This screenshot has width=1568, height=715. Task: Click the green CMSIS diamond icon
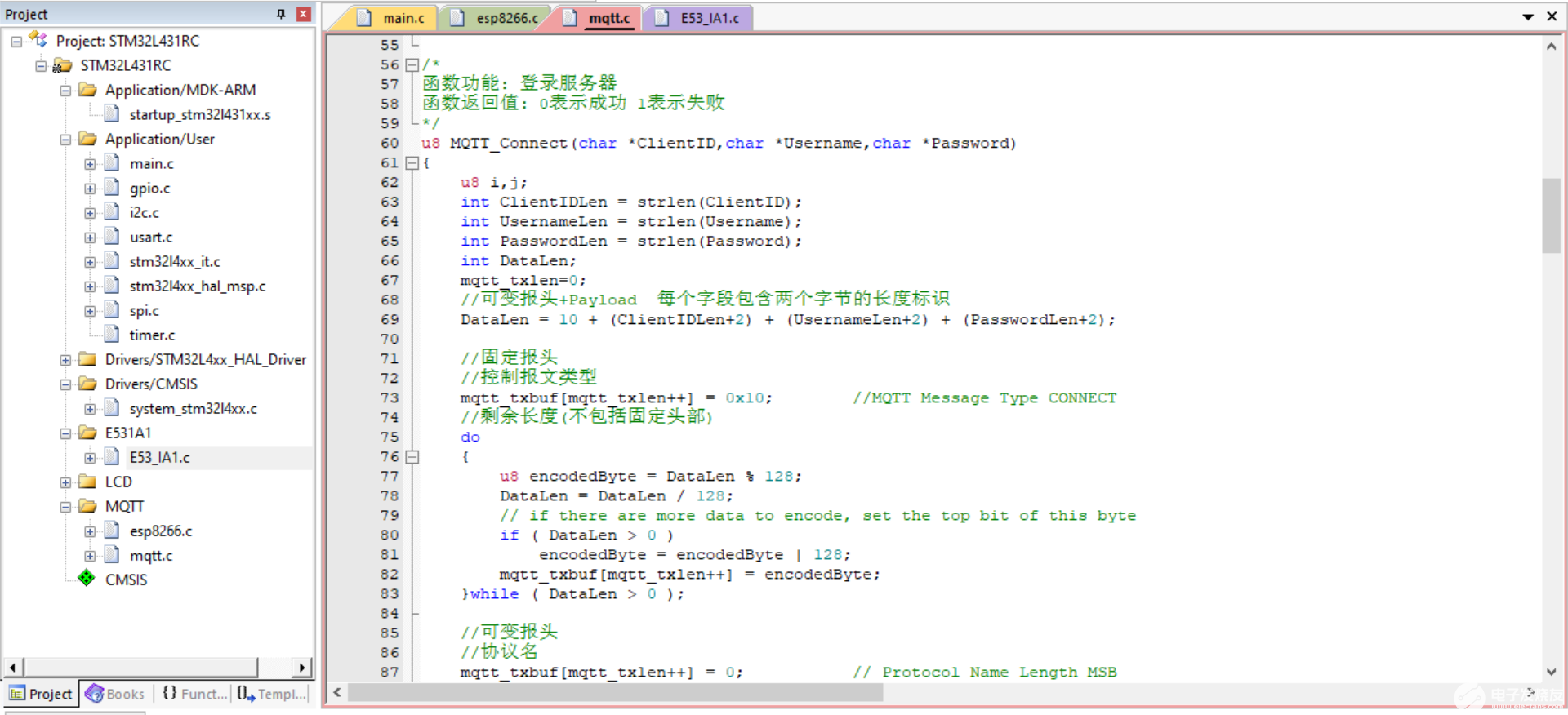click(x=87, y=579)
